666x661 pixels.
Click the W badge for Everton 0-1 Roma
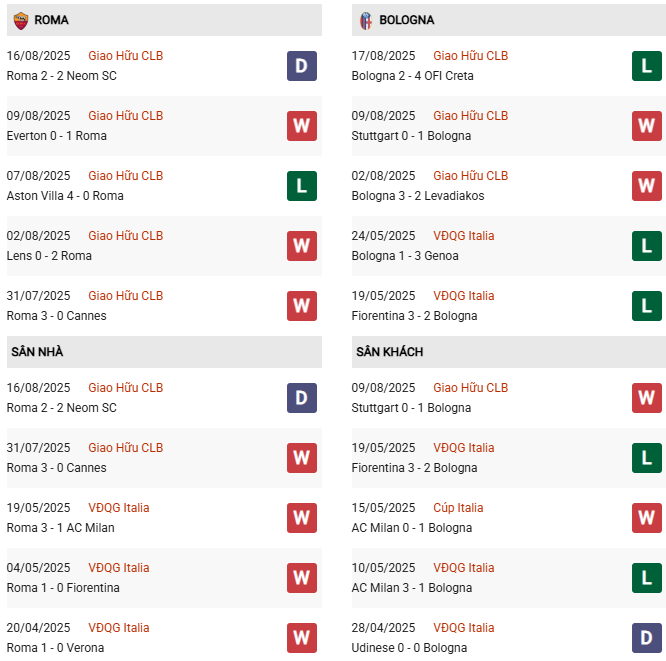click(x=302, y=126)
